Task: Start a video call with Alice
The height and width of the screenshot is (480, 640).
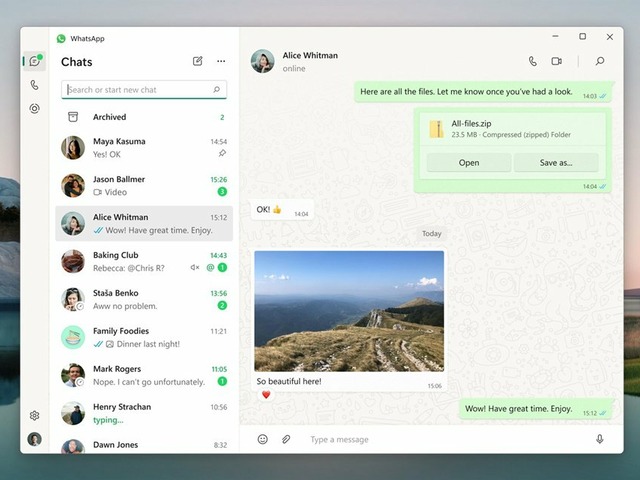Action: tap(556, 61)
